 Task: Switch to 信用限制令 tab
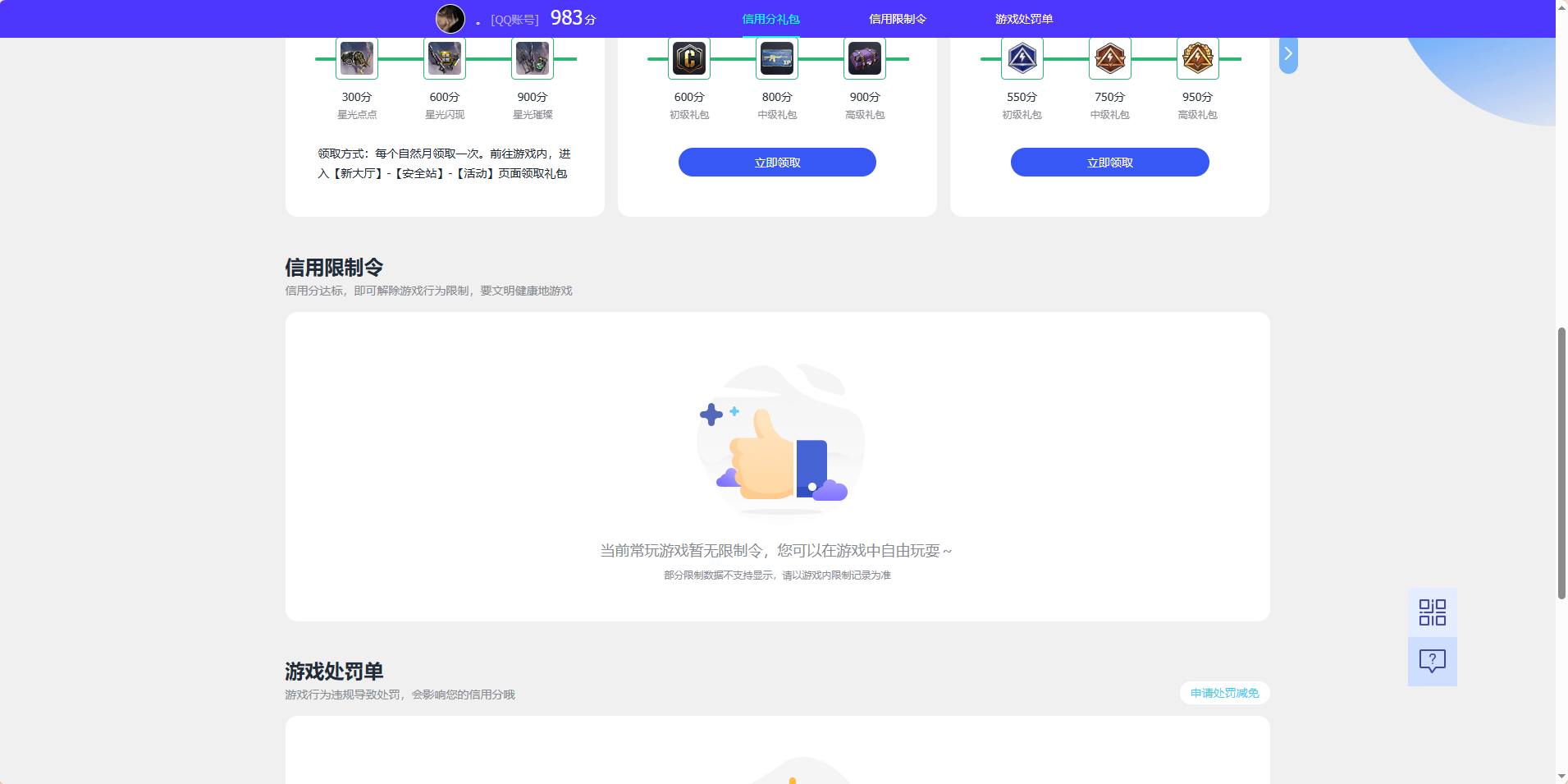click(898, 19)
